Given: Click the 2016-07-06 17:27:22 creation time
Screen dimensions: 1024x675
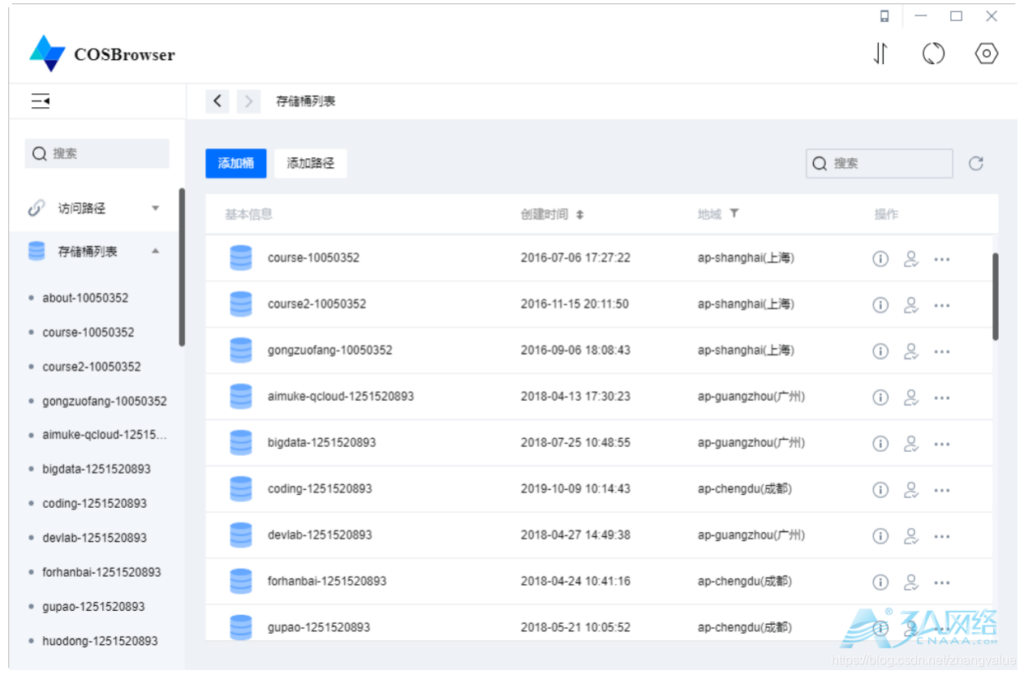Looking at the screenshot, I should [575, 258].
